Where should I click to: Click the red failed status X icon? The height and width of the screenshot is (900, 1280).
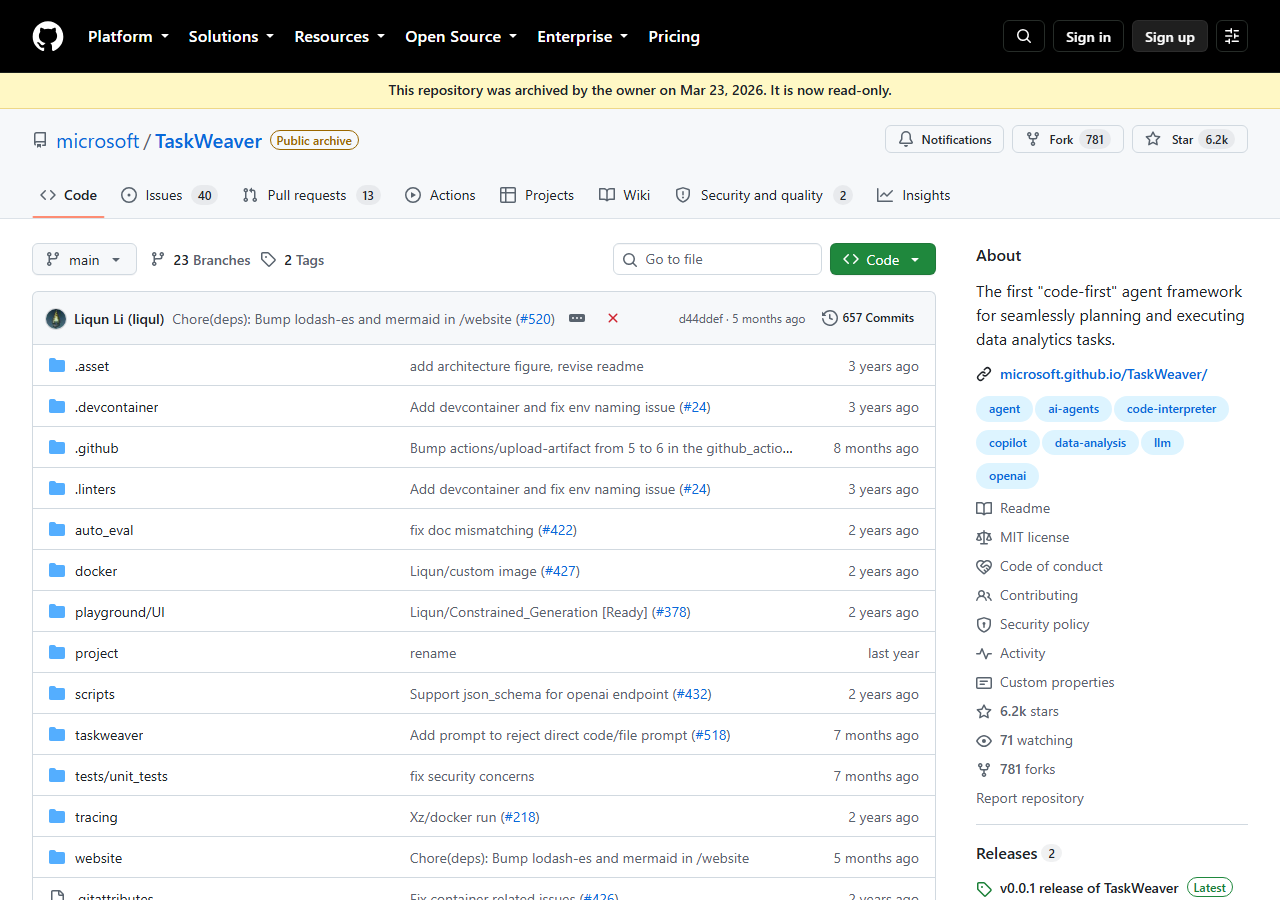[x=613, y=318]
